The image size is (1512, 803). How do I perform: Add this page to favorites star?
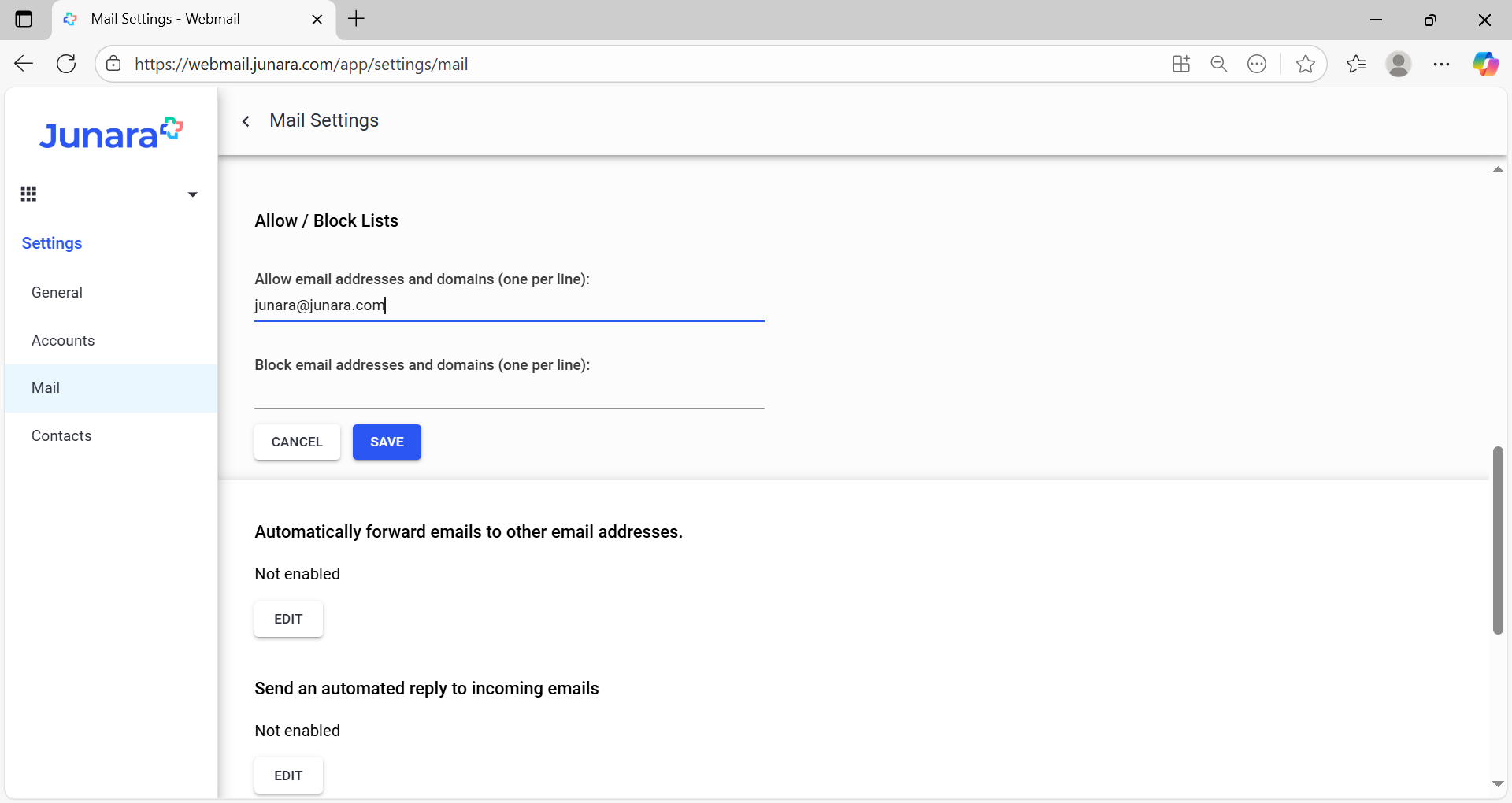1306,64
